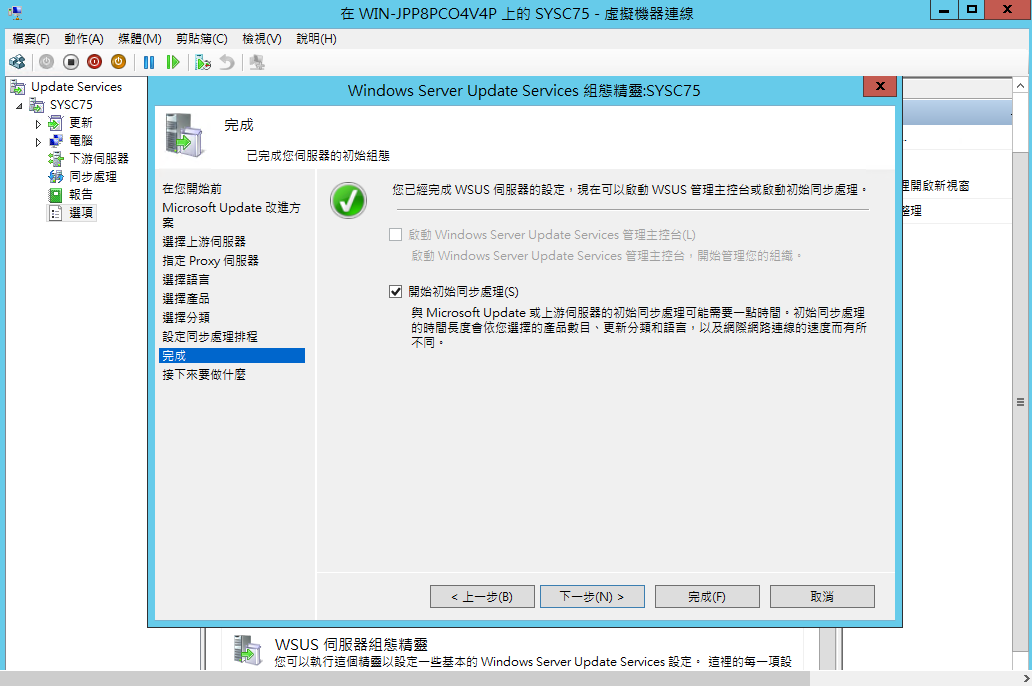Close the WSUS configuration wizard dialog

coord(880,86)
